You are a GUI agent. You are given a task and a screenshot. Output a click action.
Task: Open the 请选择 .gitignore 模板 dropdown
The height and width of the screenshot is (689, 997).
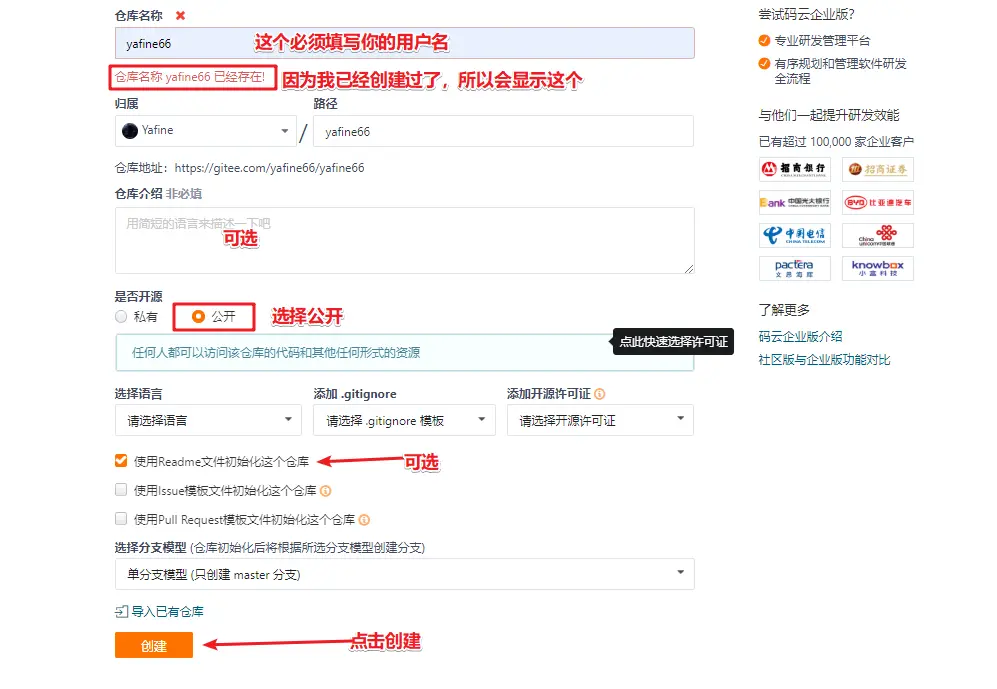(404, 420)
